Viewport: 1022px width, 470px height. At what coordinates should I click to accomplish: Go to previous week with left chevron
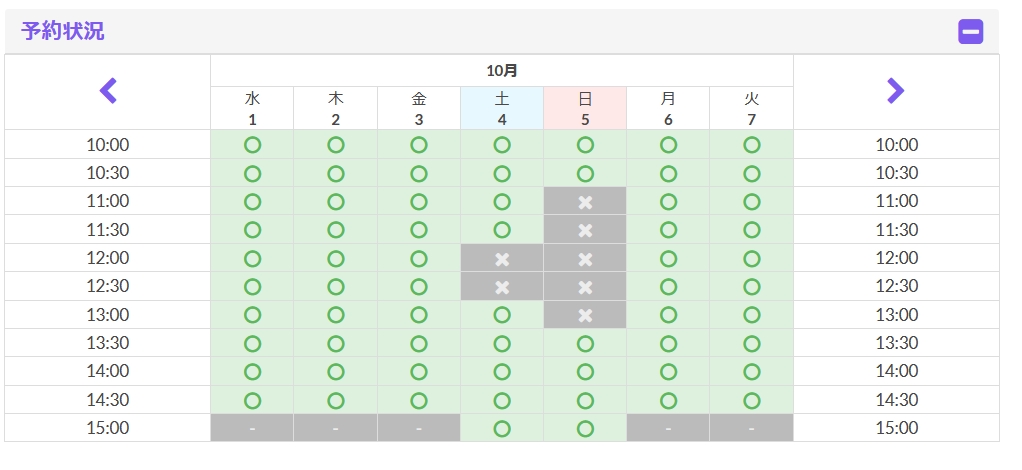click(108, 91)
